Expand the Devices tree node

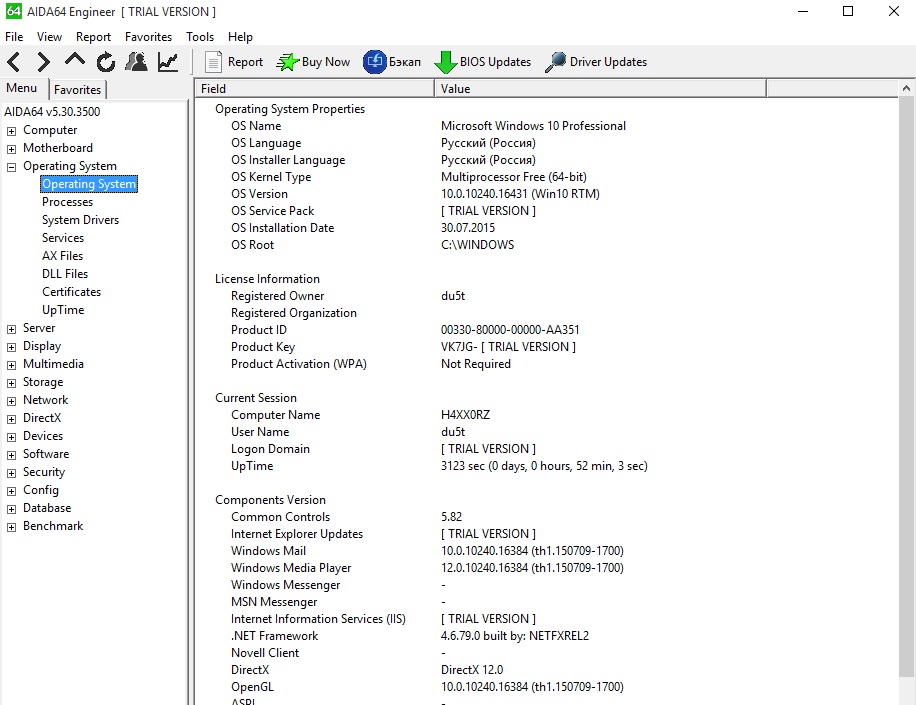tap(11, 437)
